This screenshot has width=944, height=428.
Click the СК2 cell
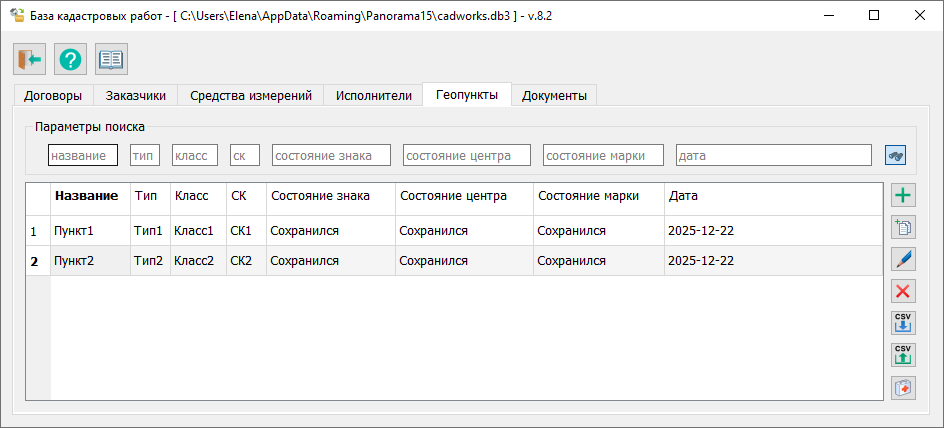pyautogui.click(x=247, y=261)
